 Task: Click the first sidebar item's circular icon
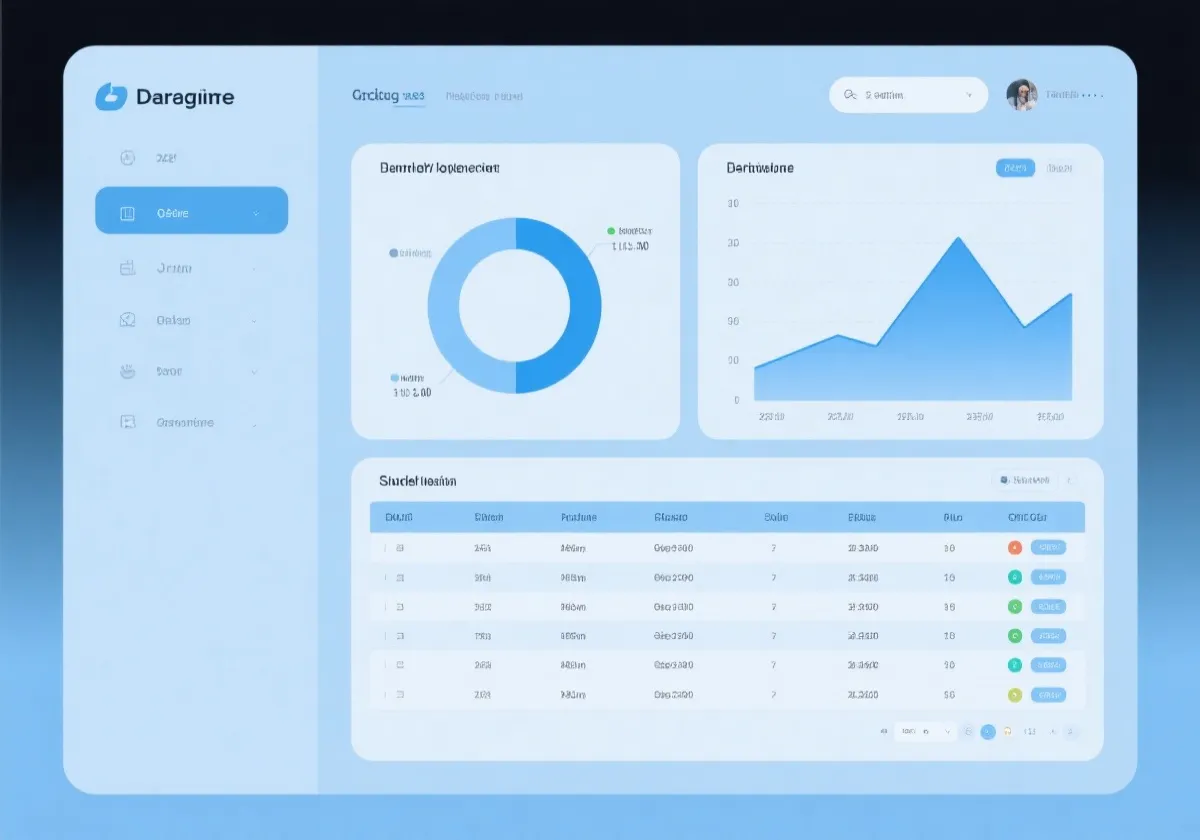pos(127,158)
